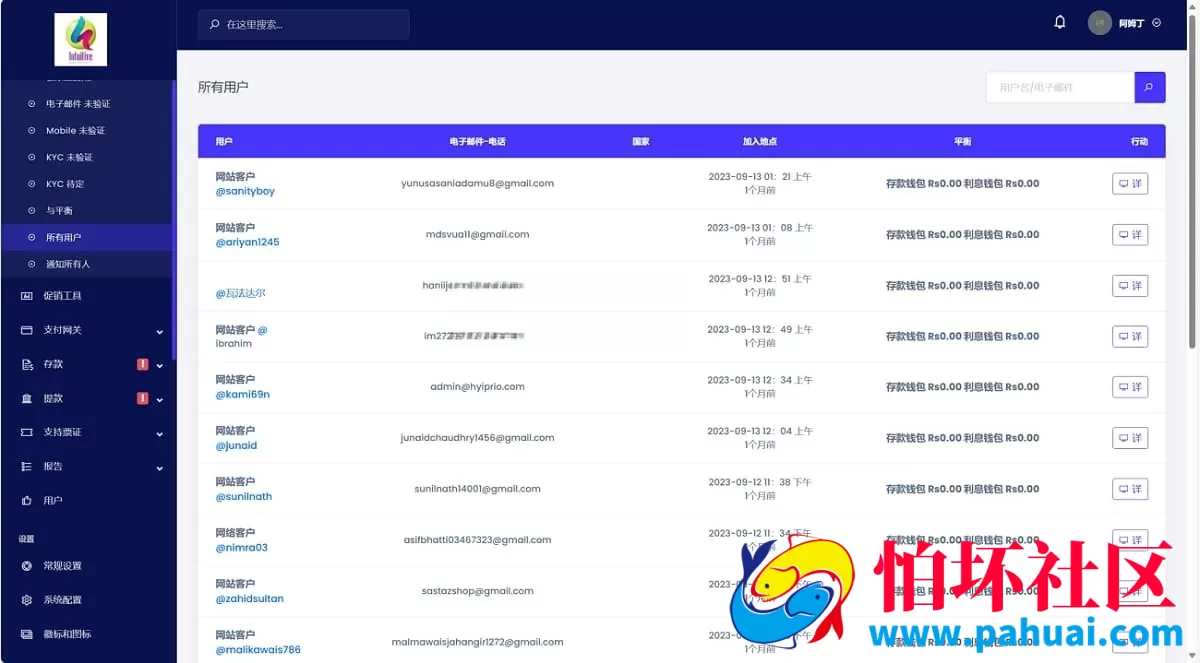Click the 报告 list icon

point(26,466)
